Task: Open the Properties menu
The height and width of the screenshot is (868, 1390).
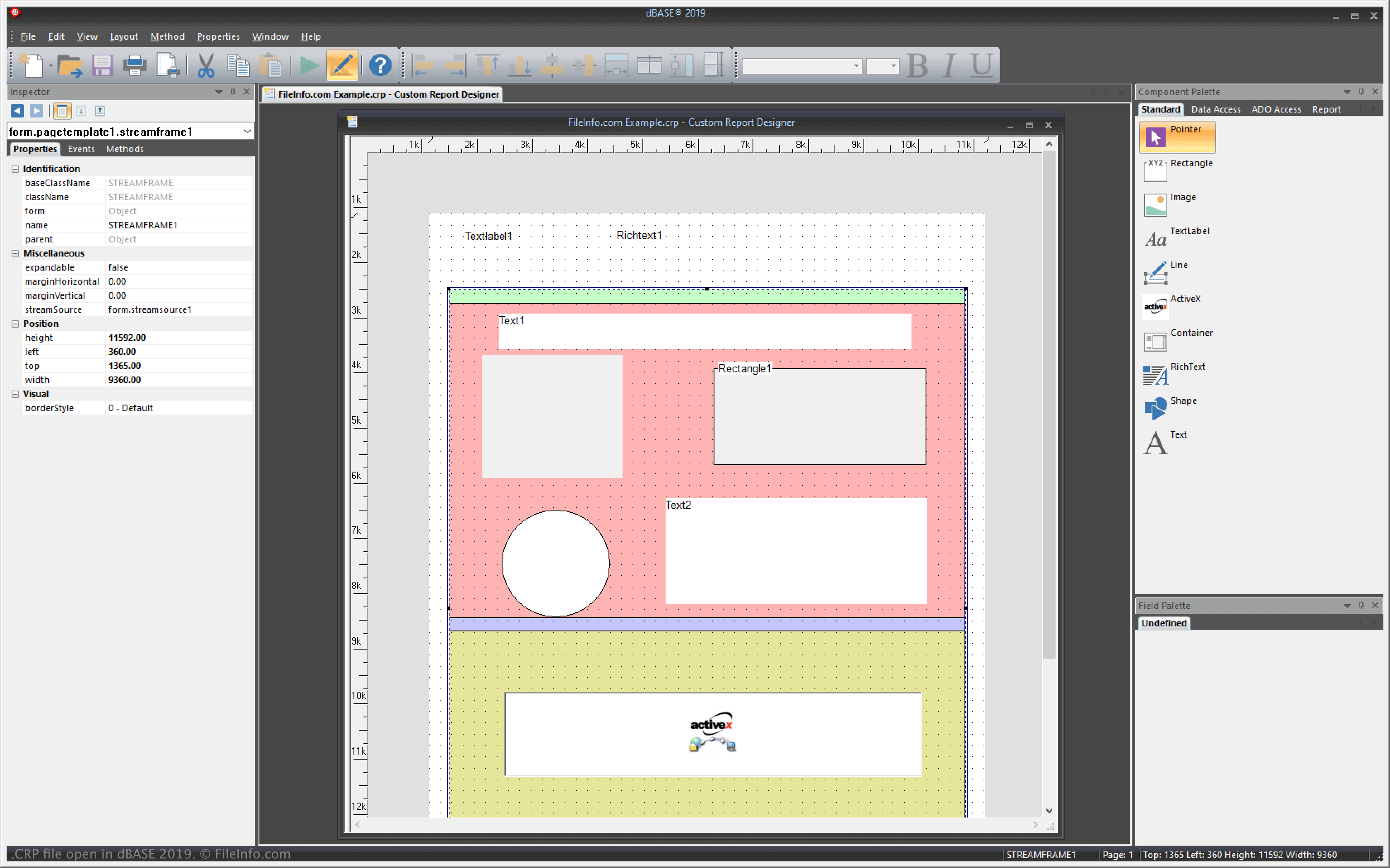Action: tap(218, 36)
